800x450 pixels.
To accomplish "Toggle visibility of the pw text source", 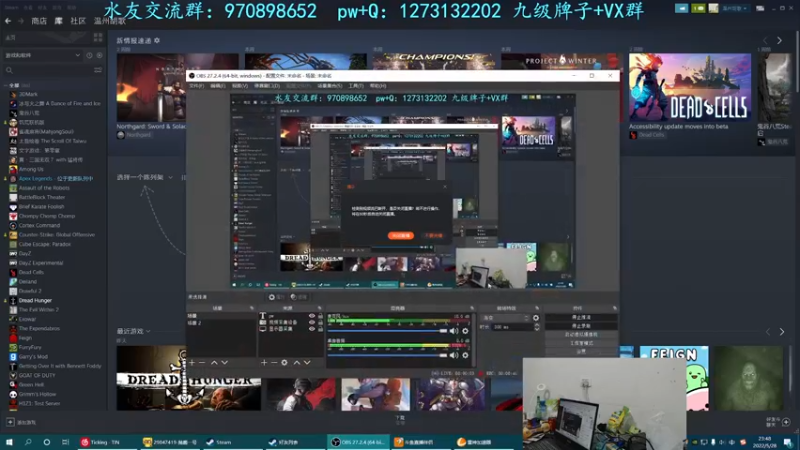I will pyautogui.click(x=312, y=316).
